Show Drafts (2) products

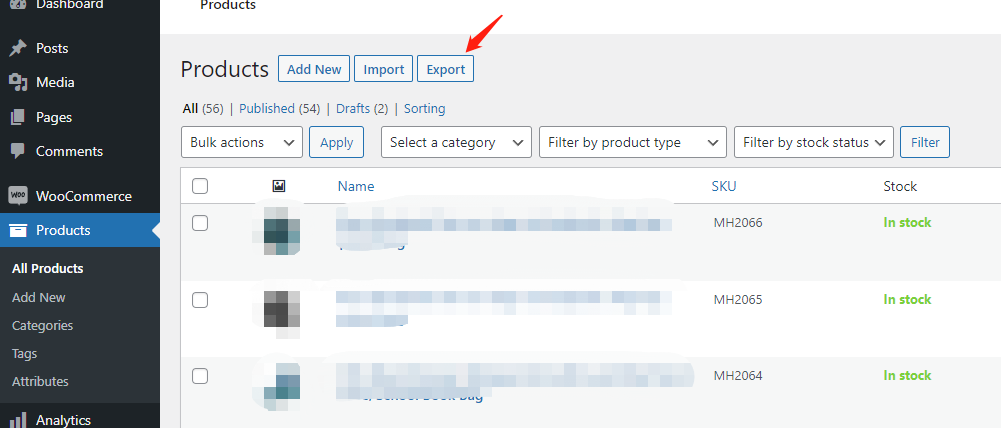click(362, 109)
